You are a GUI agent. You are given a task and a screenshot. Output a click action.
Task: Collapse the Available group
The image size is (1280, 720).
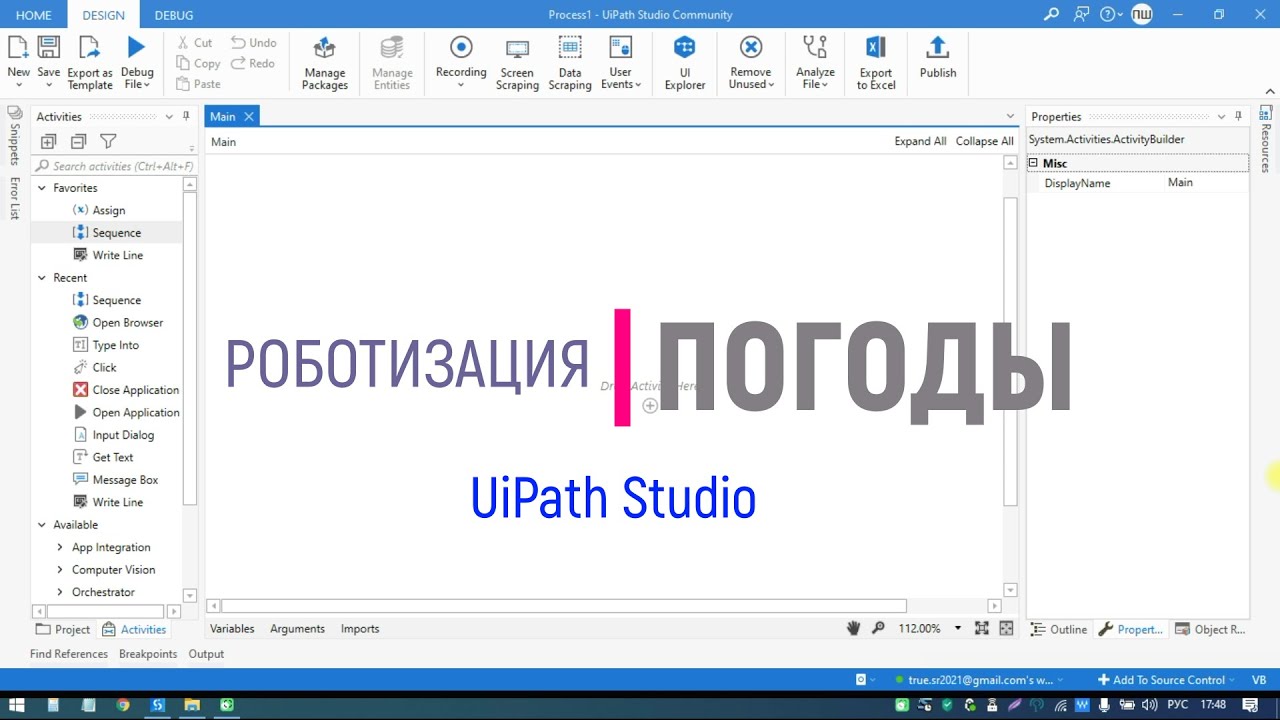(42, 525)
